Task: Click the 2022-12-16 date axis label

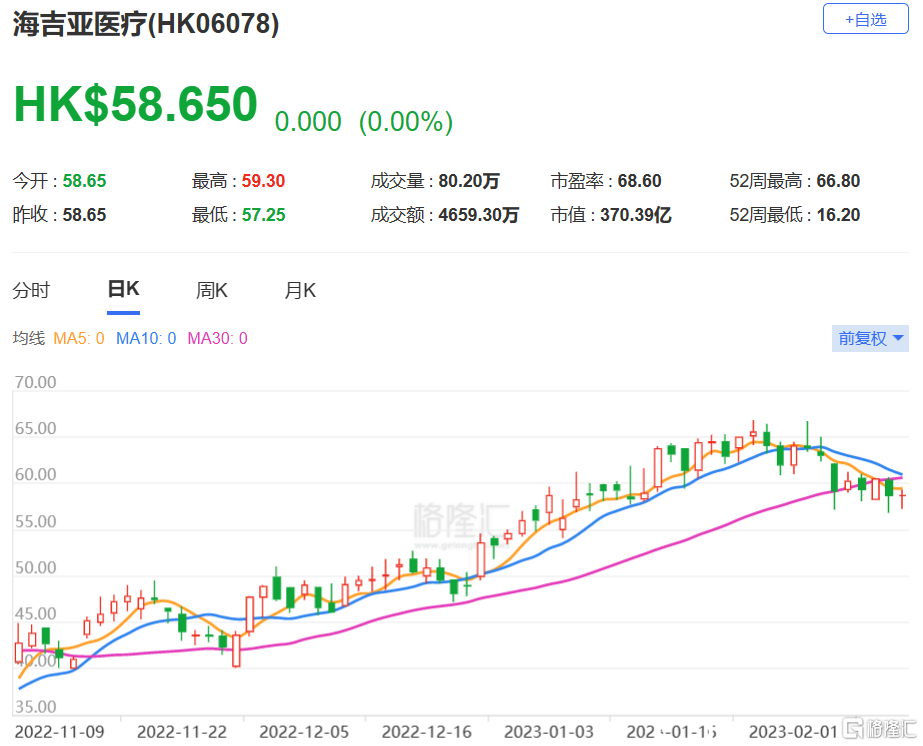Action: click(x=427, y=732)
